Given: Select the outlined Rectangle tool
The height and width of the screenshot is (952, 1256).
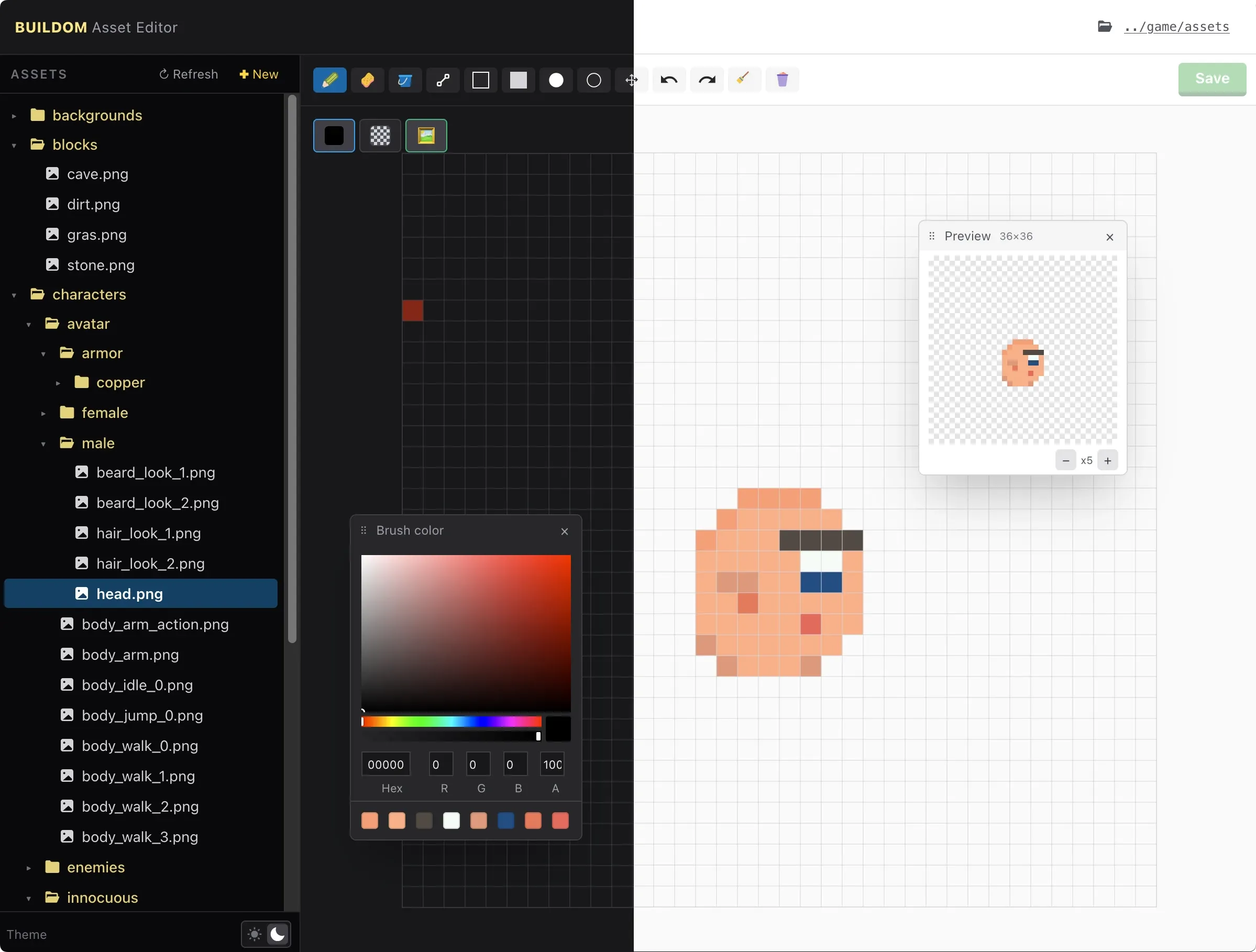Looking at the screenshot, I should pos(480,80).
